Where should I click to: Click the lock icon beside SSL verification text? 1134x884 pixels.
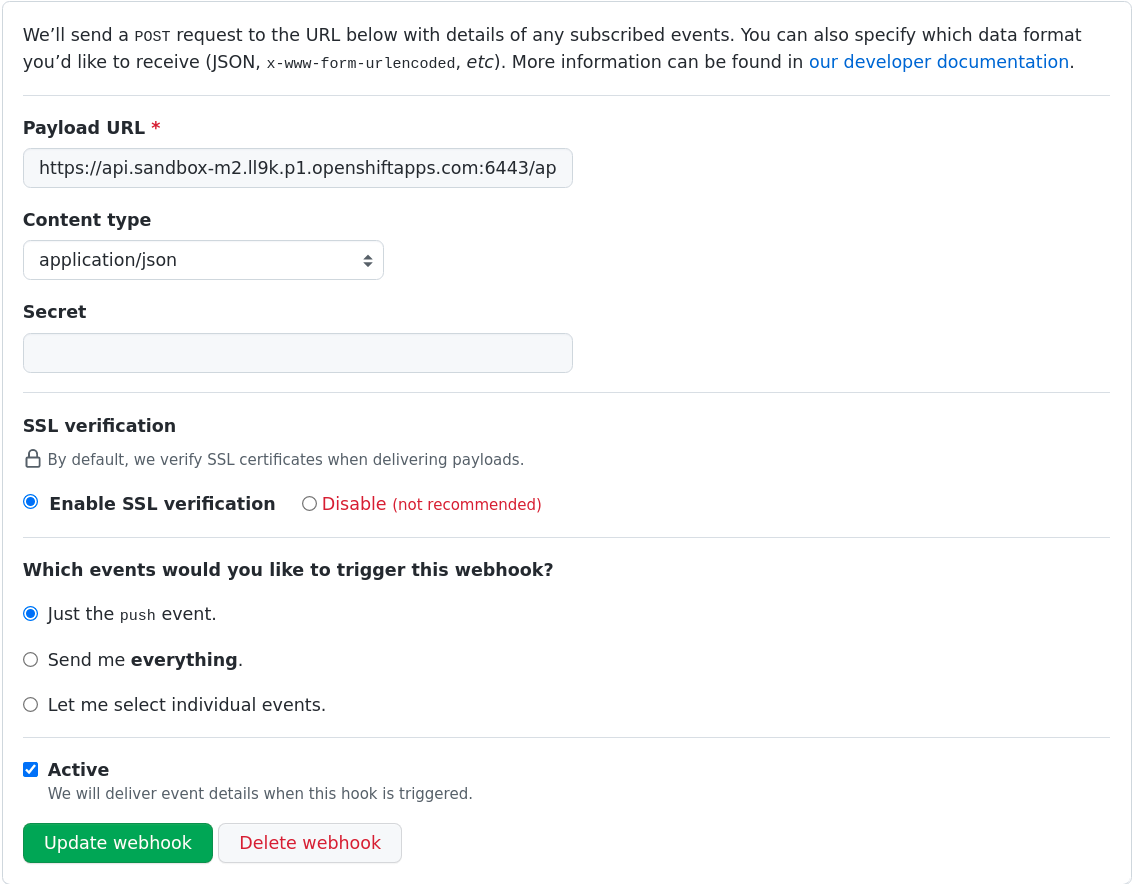(x=31, y=457)
